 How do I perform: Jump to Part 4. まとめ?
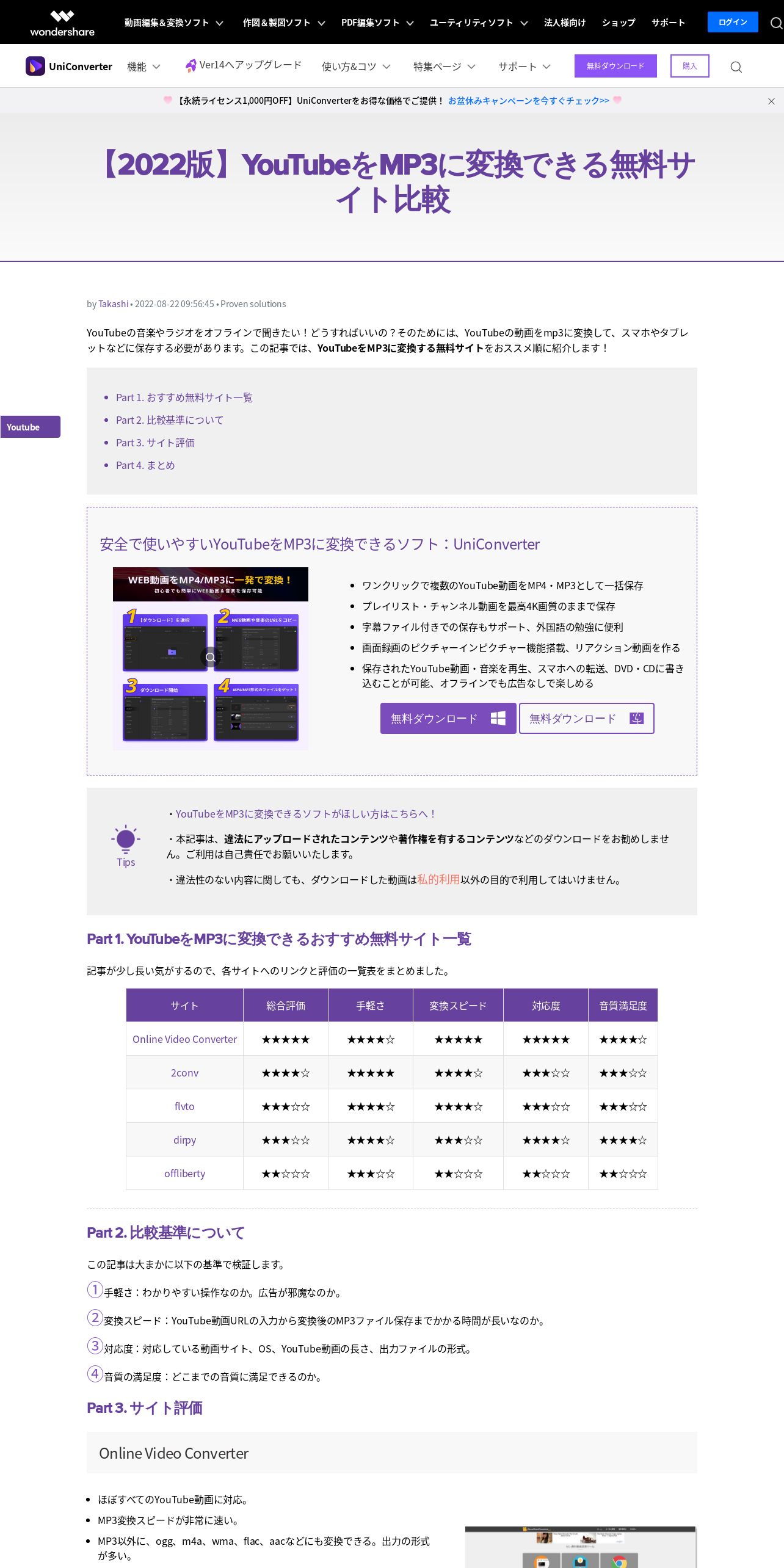[145, 465]
